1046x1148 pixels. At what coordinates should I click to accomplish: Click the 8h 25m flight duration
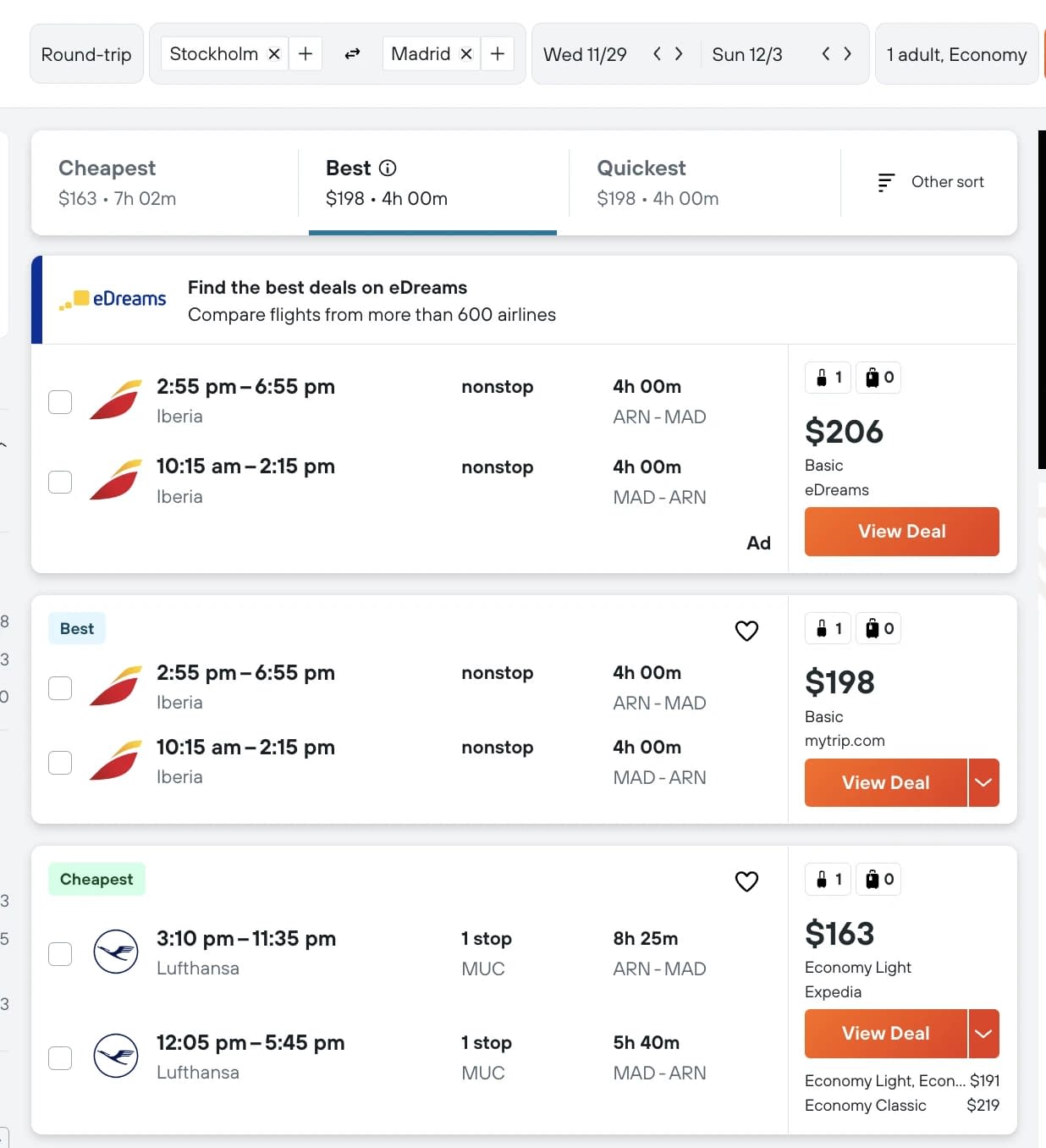pos(646,938)
